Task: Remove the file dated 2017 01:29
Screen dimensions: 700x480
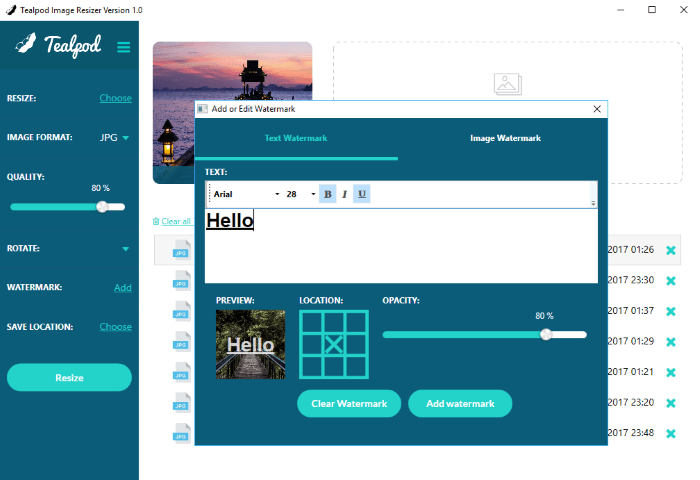Action: [x=671, y=342]
